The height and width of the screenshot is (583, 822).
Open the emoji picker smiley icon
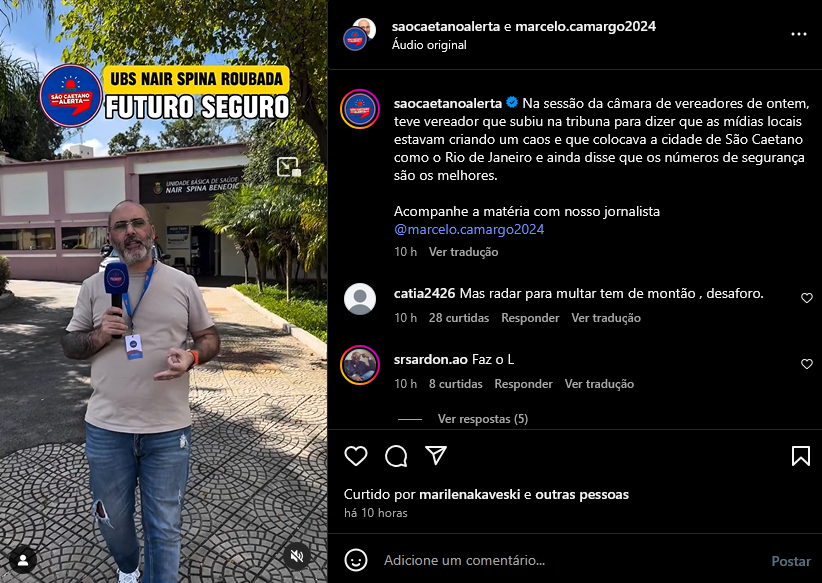tap(355, 560)
